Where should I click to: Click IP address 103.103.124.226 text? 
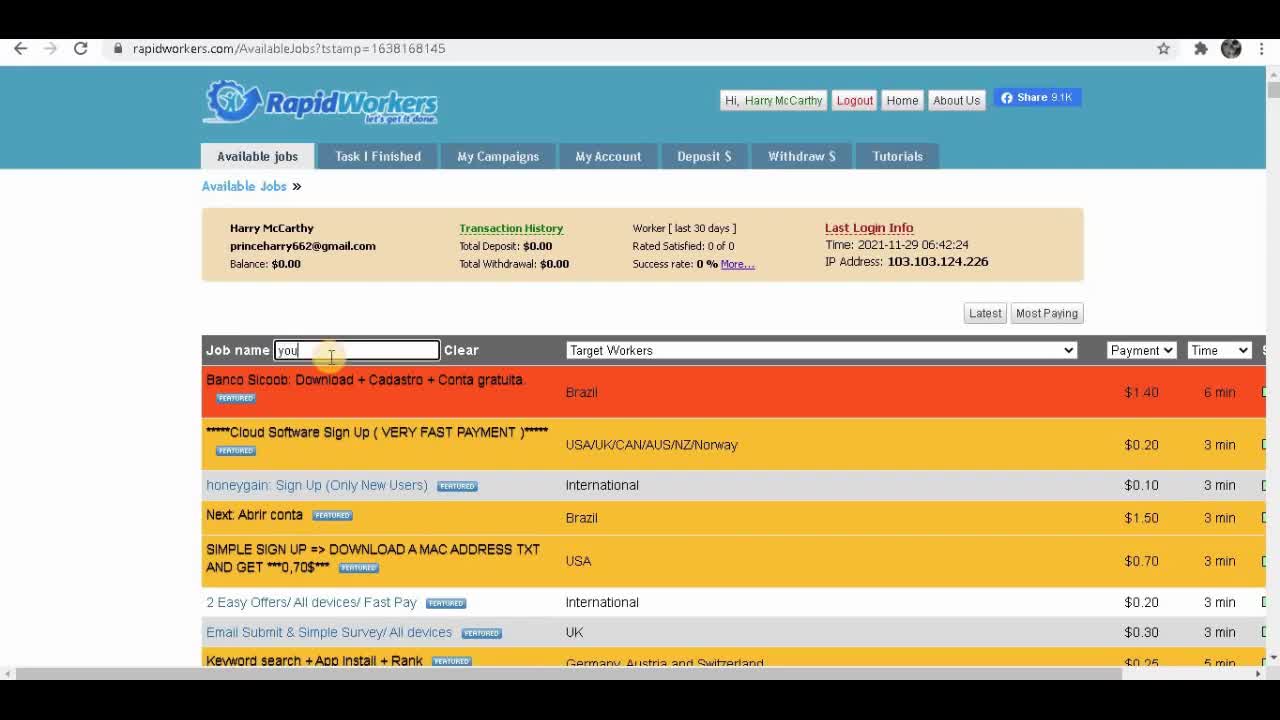point(937,262)
